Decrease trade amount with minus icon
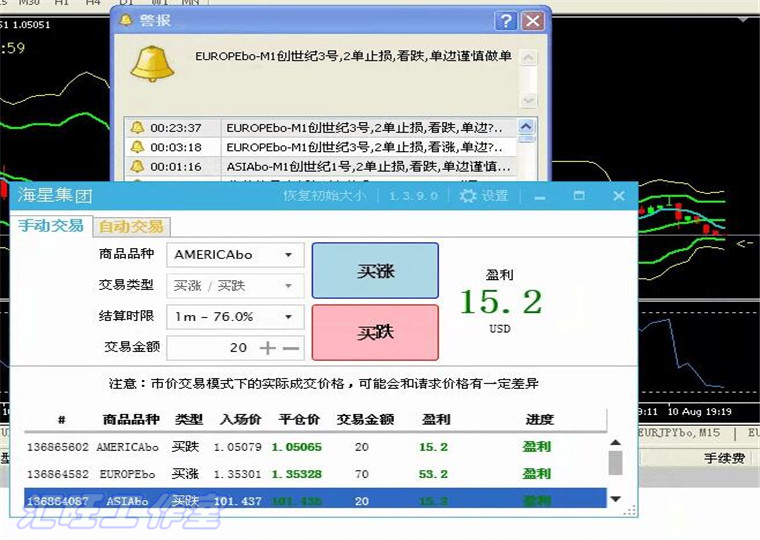Viewport: 760px width, 540px height. pyautogui.click(x=291, y=348)
